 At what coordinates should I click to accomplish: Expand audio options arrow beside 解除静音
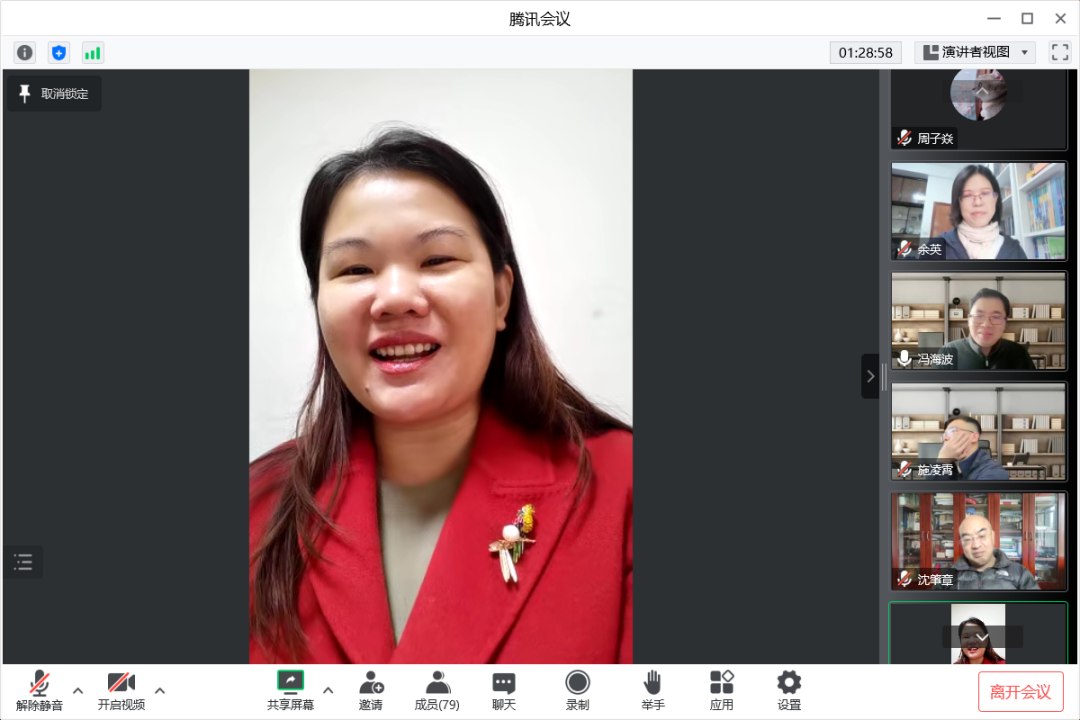click(78, 690)
